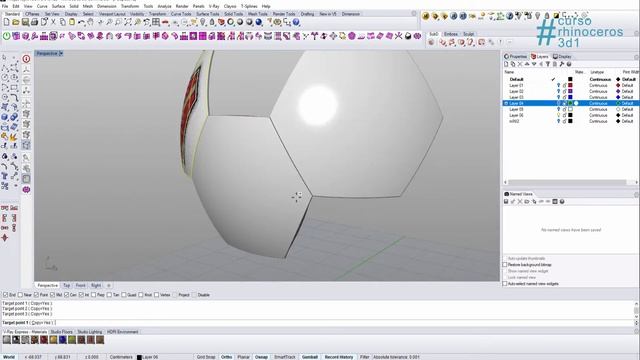Click the New layer icon in Layers panel
The width and height of the screenshot is (640, 360).
[506, 64]
